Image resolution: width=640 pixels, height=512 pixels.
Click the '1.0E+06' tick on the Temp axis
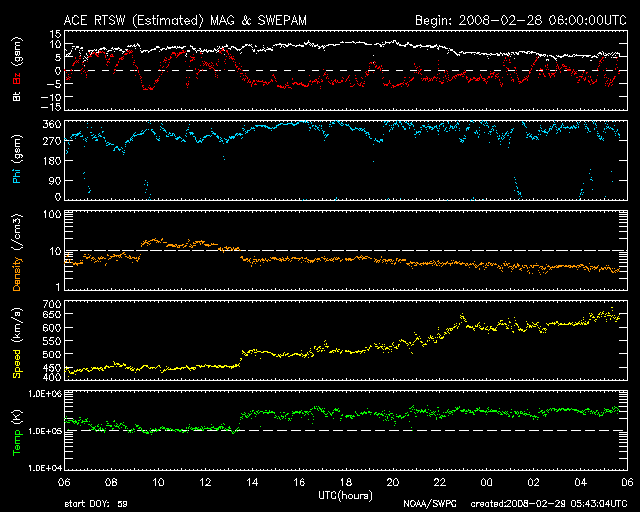coord(45,394)
